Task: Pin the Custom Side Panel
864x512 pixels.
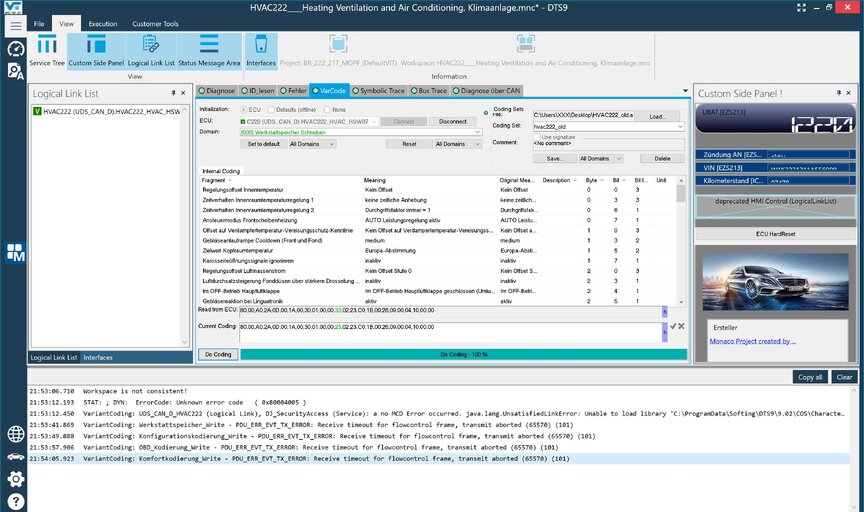Action: click(x=839, y=93)
